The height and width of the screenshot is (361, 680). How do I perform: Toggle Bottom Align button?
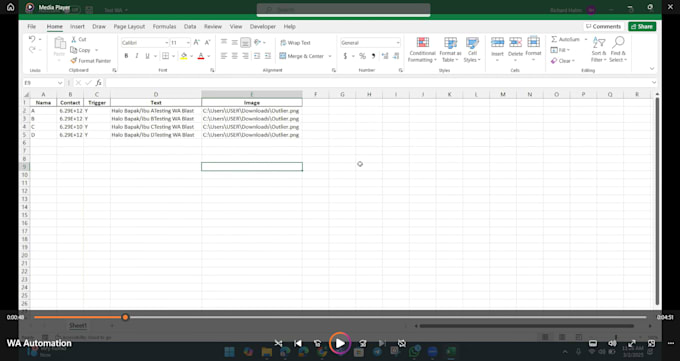[245, 43]
